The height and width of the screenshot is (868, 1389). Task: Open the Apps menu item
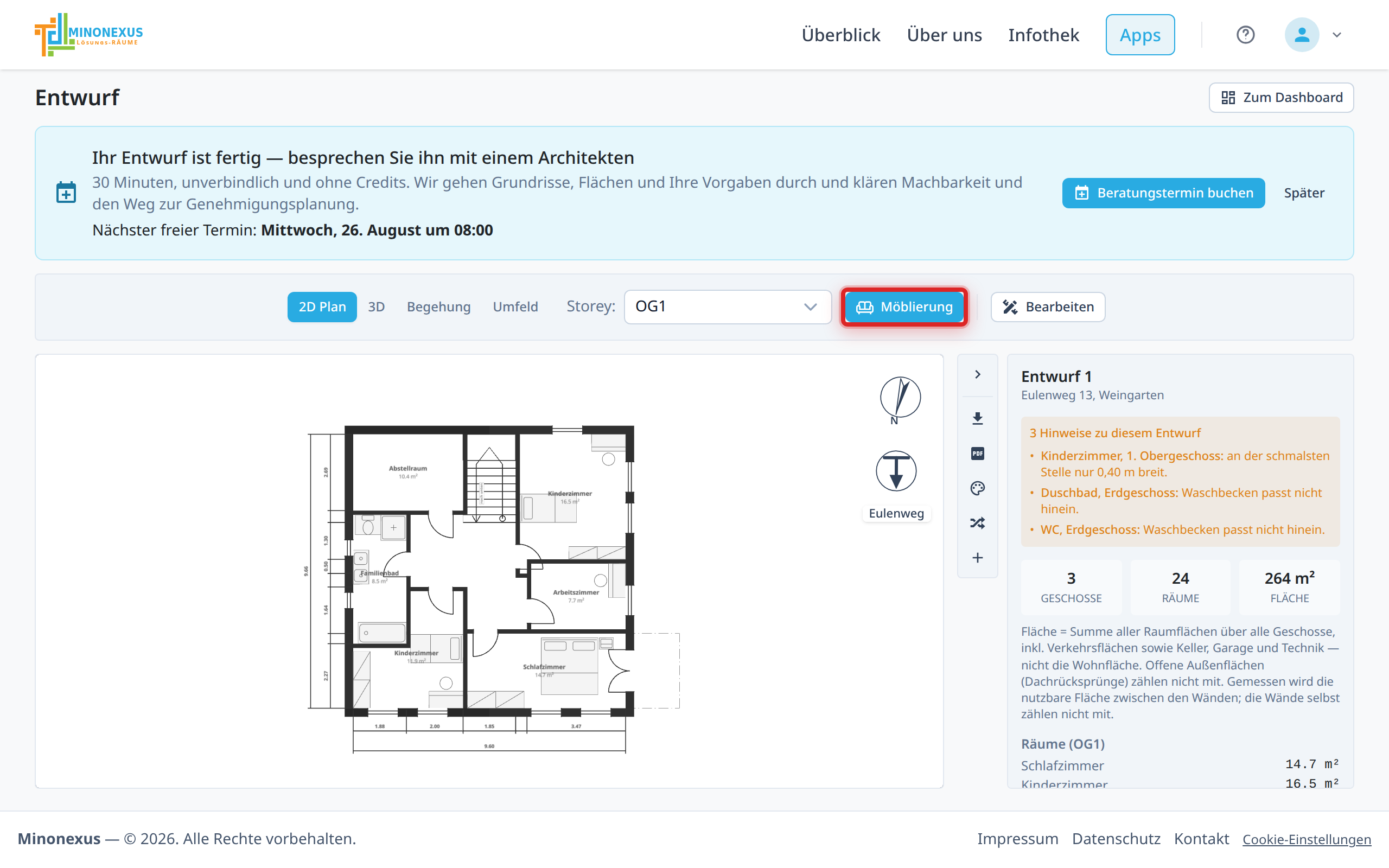(x=1140, y=35)
